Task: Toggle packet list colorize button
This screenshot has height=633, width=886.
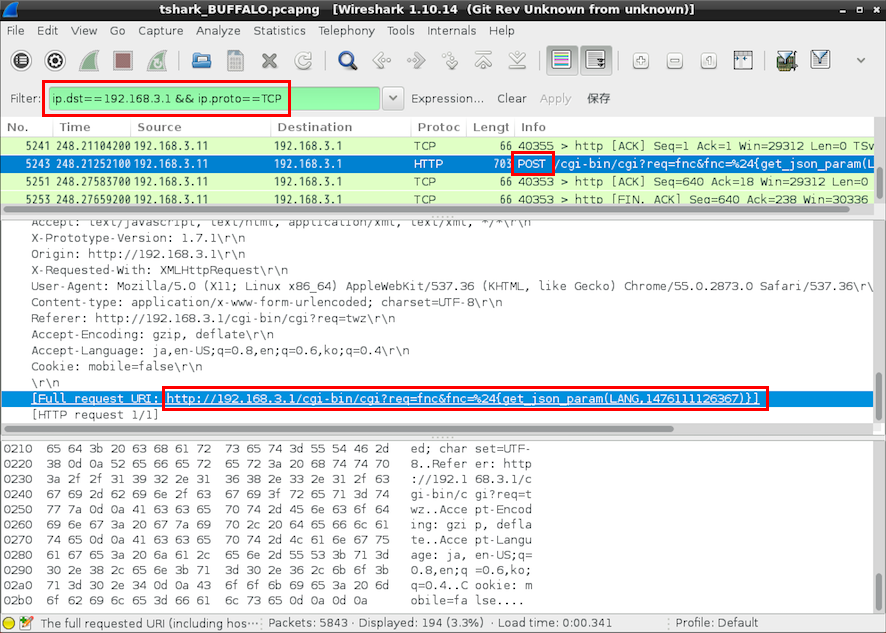Action: [562, 60]
